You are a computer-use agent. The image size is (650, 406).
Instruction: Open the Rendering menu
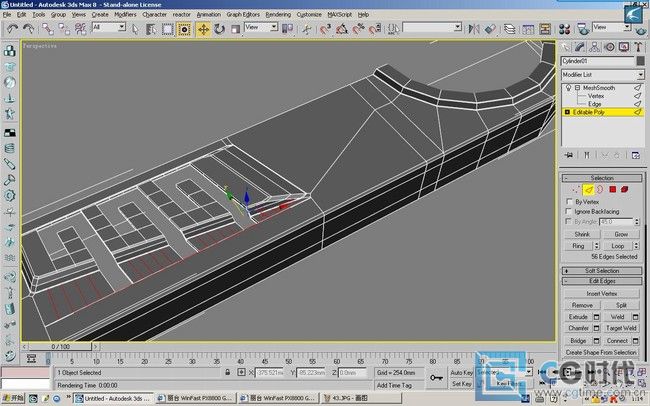pyautogui.click(x=278, y=15)
